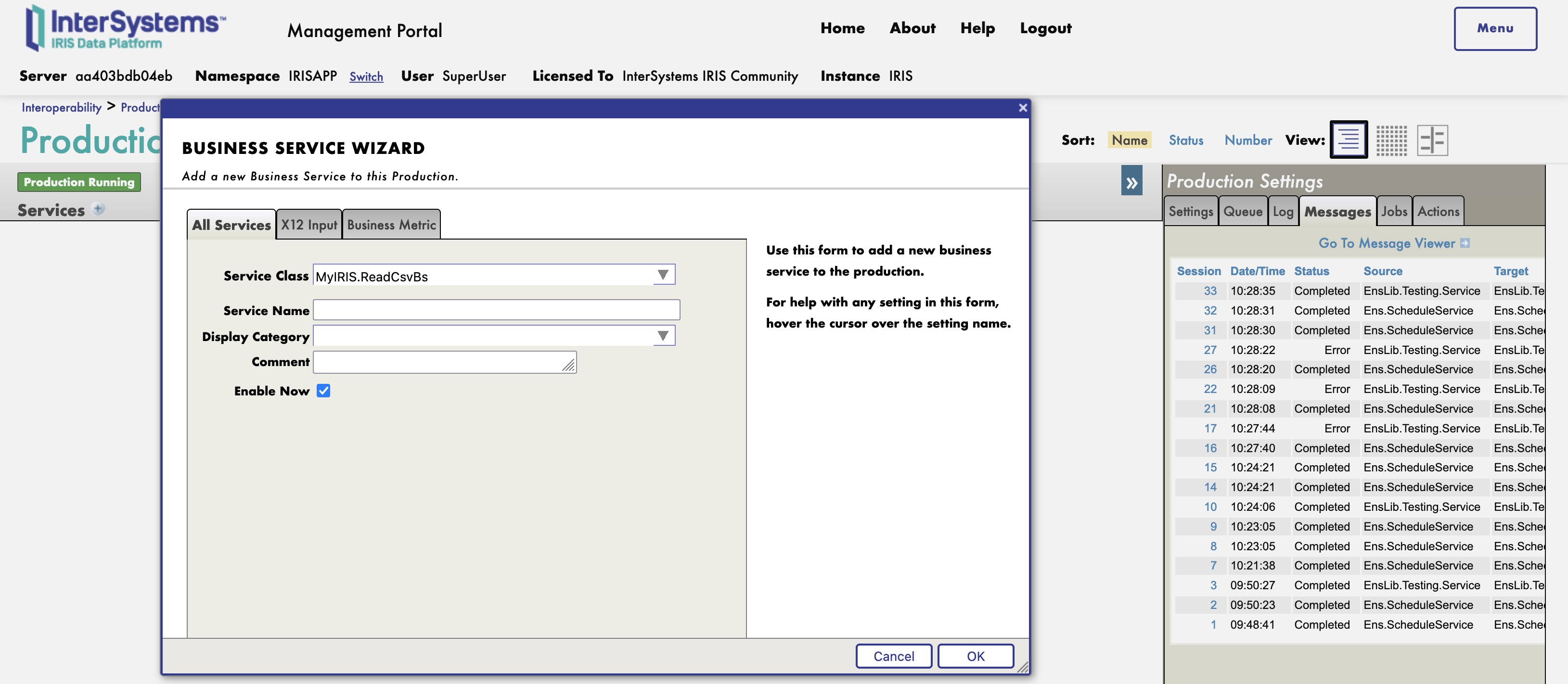
Task: Open the Business Metric tab
Action: pyautogui.click(x=391, y=225)
